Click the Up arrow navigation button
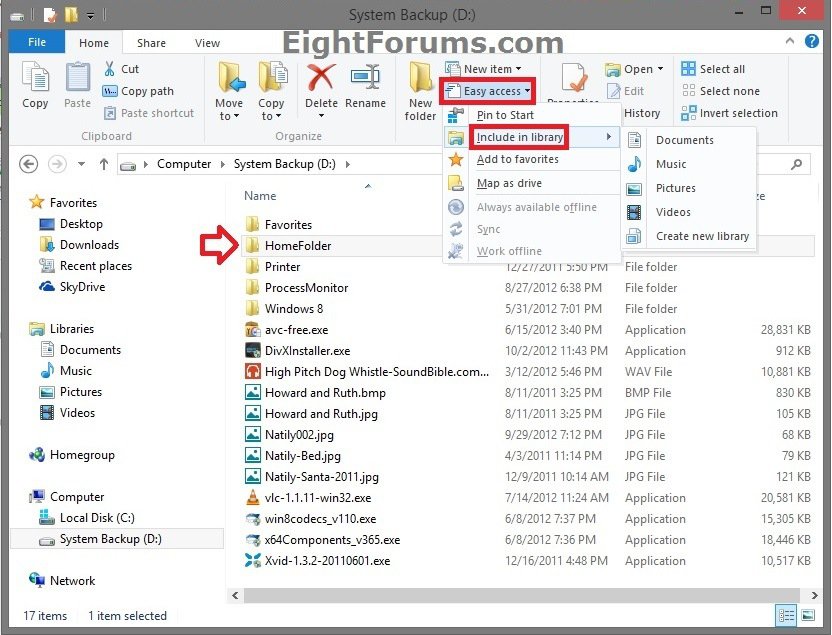Screen dimensions: 832x635 pyautogui.click(x=104, y=164)
